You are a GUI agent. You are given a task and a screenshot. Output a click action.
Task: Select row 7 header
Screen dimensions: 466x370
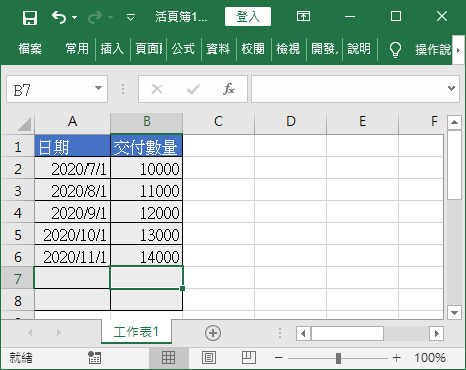(18, 278)
